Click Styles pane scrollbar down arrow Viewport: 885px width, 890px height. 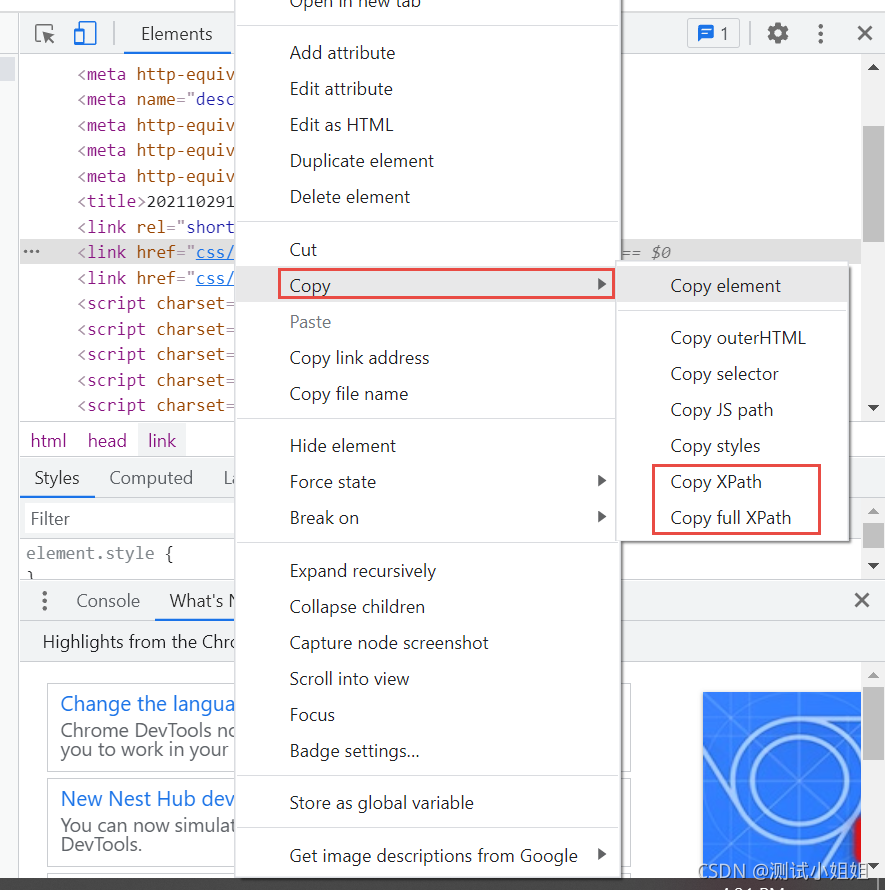click(873, 566)
